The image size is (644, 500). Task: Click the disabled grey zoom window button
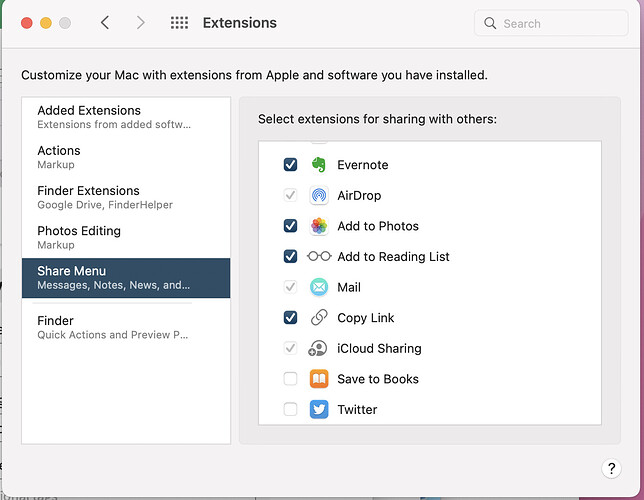coord(65,23)
